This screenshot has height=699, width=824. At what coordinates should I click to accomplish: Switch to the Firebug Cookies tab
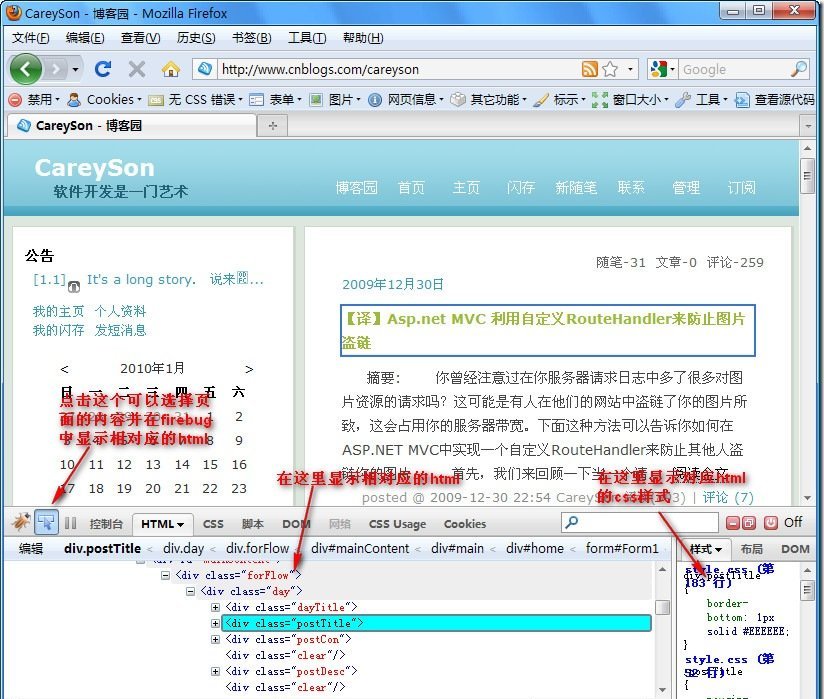click(x=465, y=524)
